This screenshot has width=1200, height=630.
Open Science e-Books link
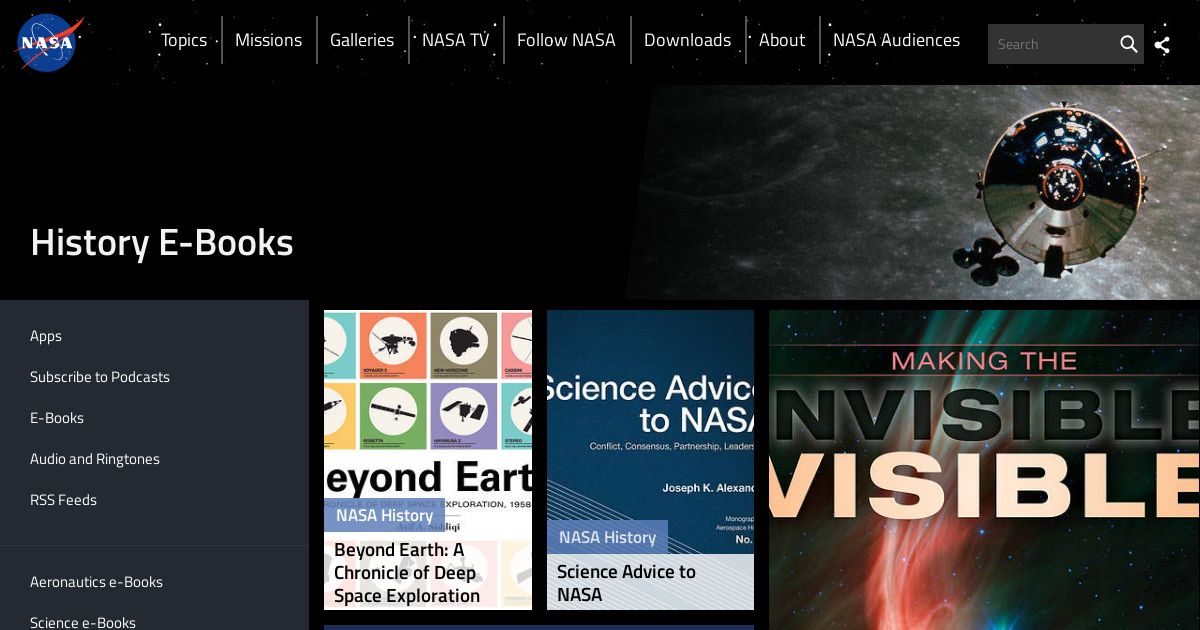[83, 622]
